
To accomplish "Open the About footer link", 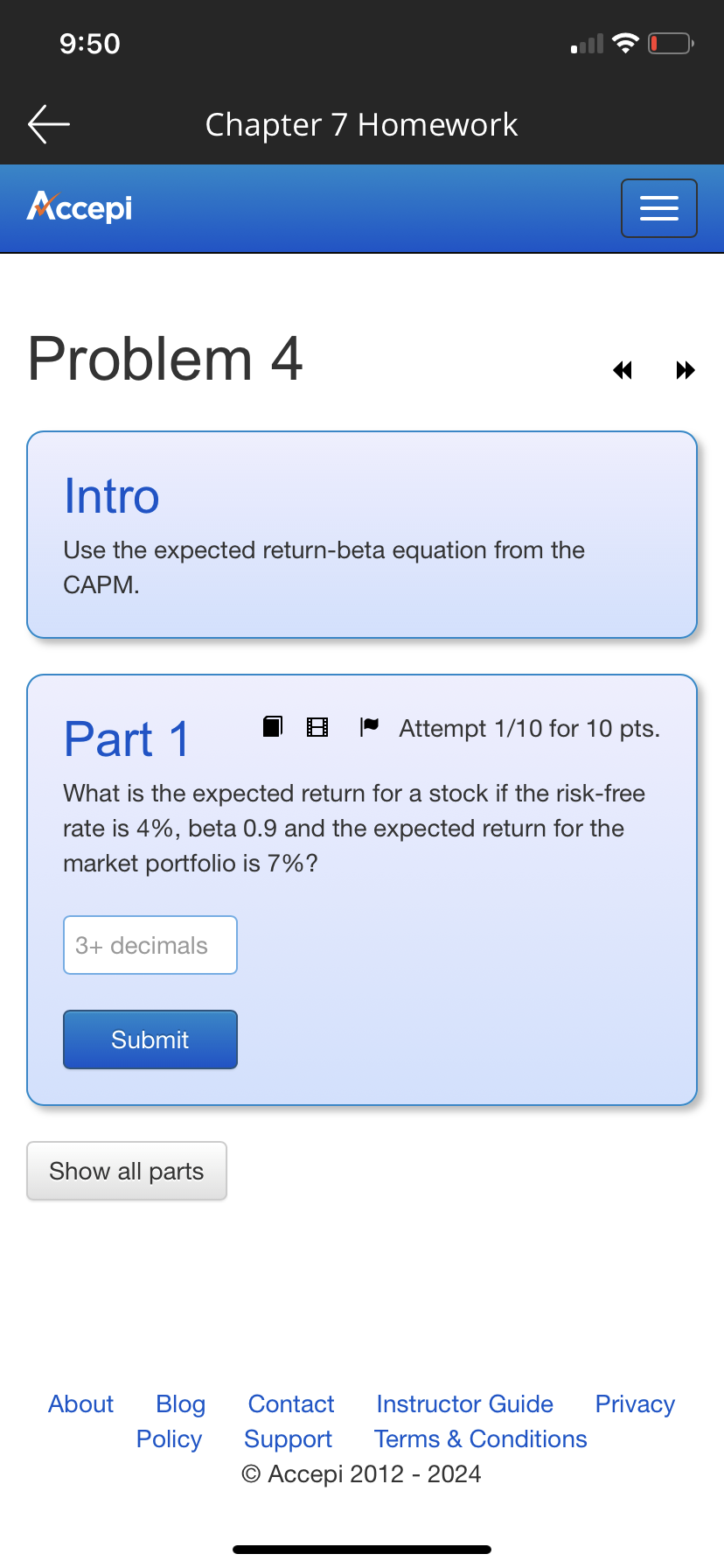I will click(81, 1403).
